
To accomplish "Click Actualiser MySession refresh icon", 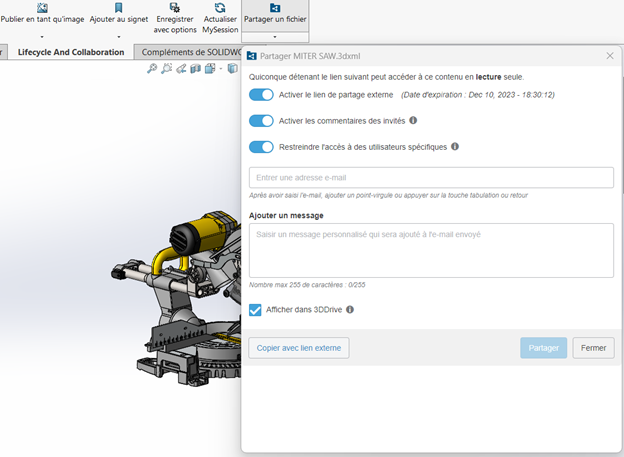I will point(220,8).
